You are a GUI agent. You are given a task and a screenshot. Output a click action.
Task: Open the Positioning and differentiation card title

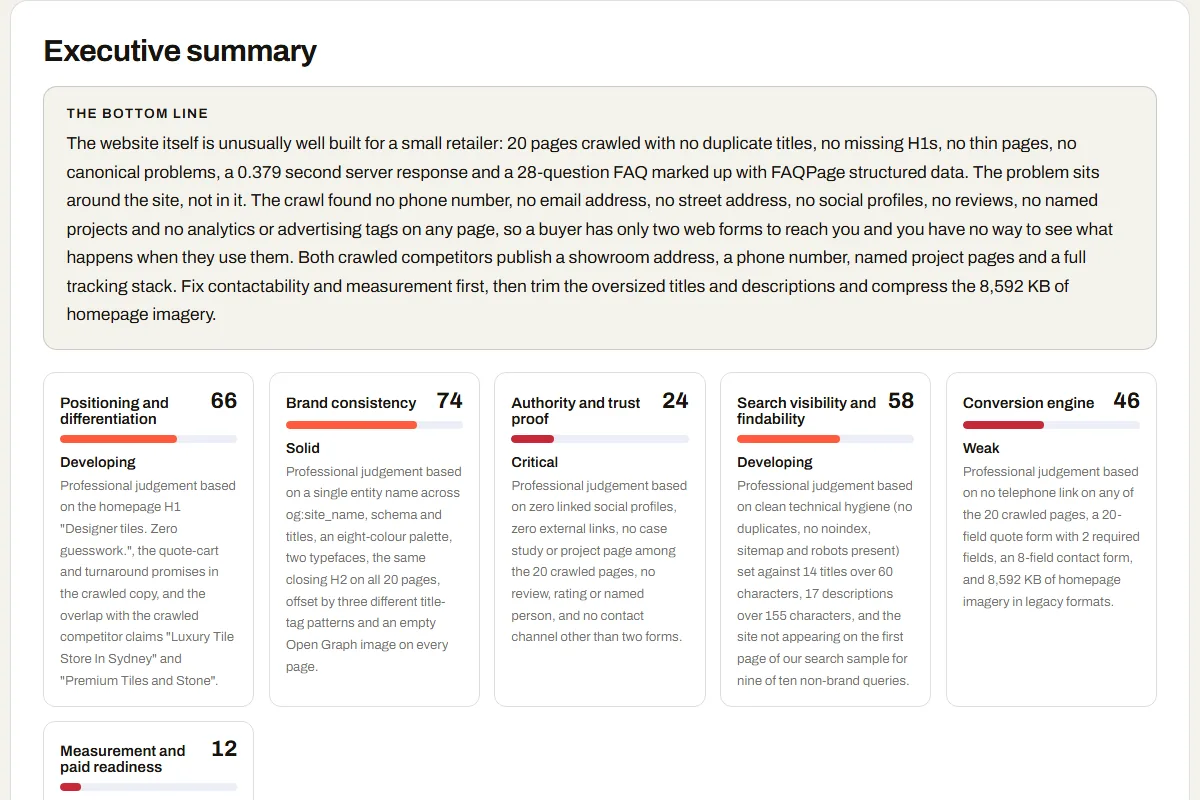click(x=115, y=411)
